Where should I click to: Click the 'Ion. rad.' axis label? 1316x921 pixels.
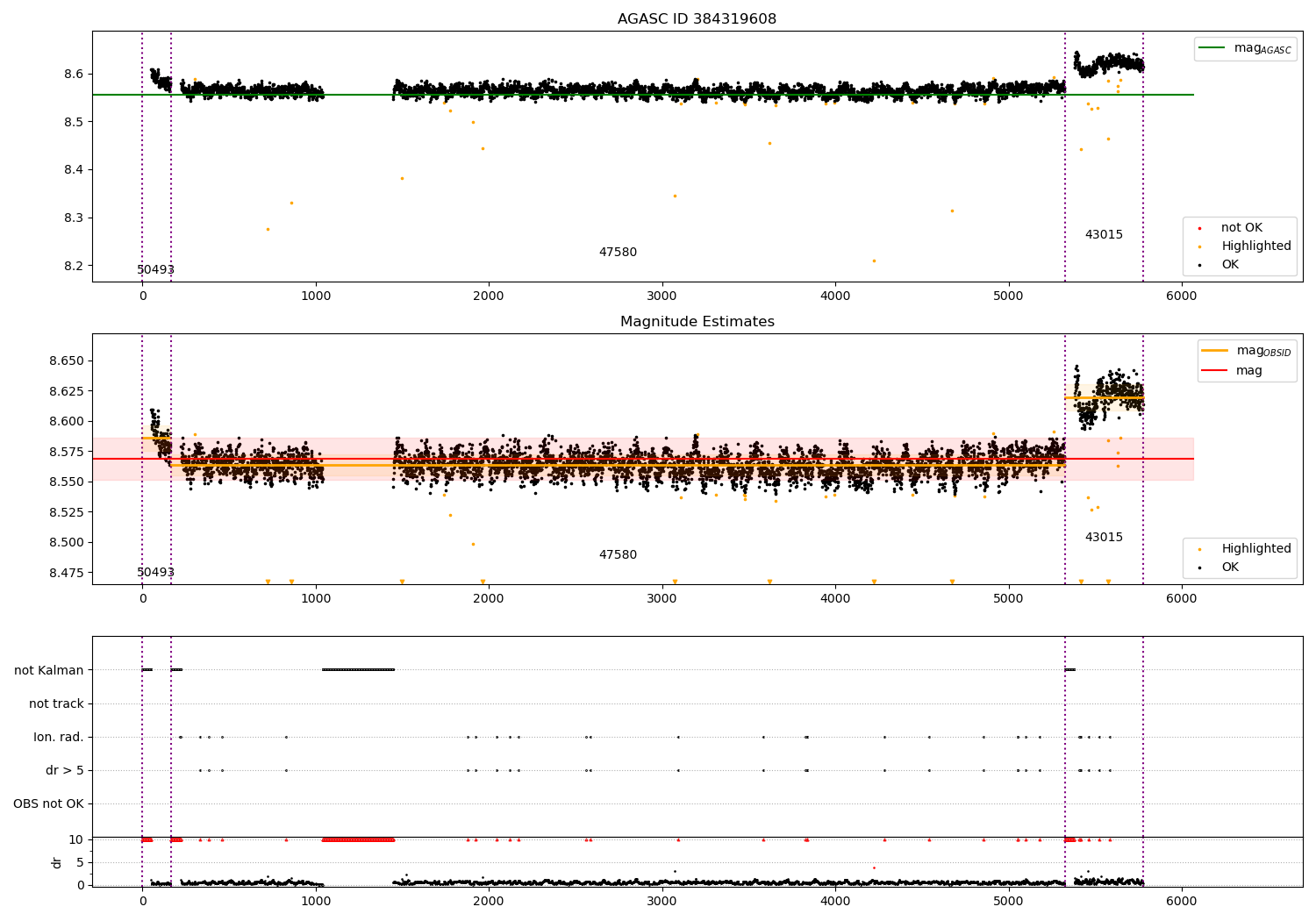[59, 737]
